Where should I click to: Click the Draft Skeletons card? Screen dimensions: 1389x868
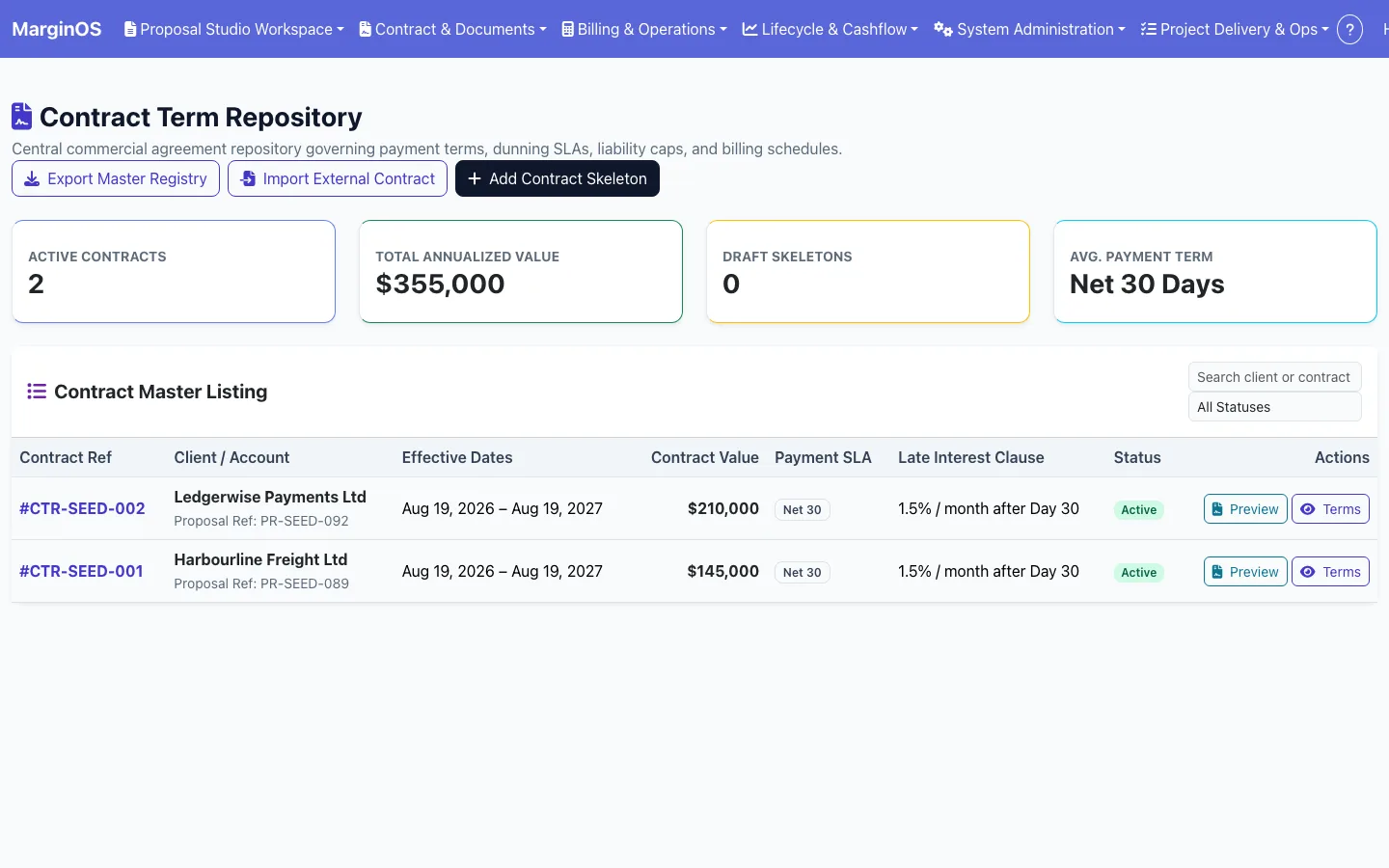[868, 271]
